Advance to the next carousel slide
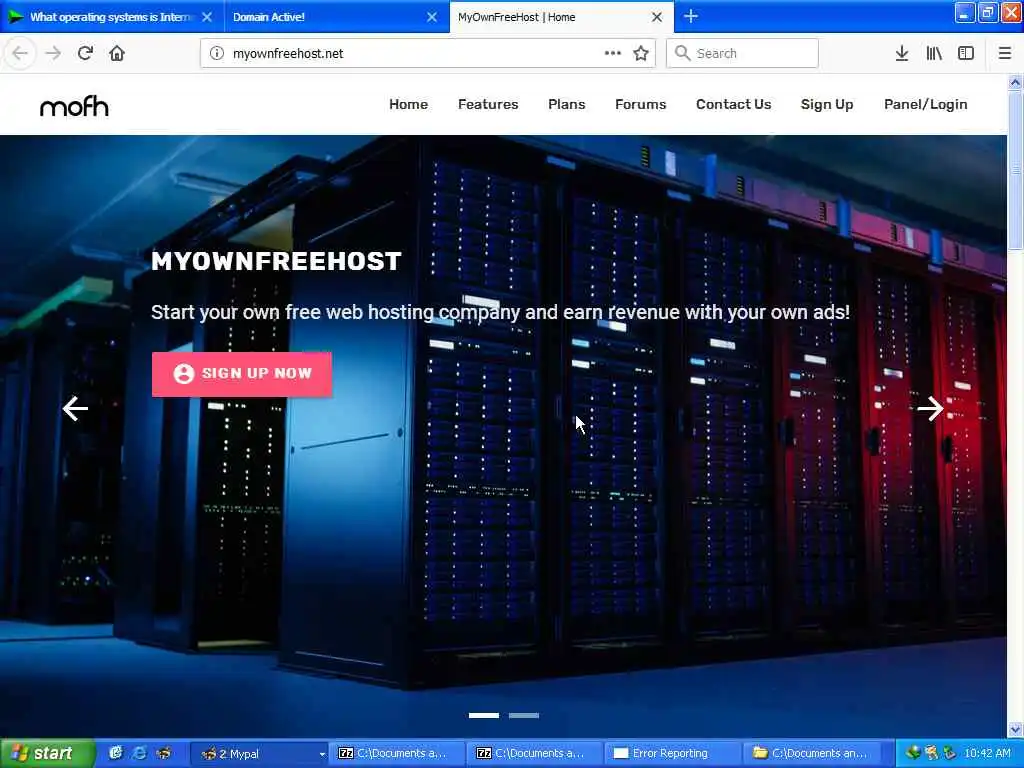1024x768 pixels. (x=930, y=409)
